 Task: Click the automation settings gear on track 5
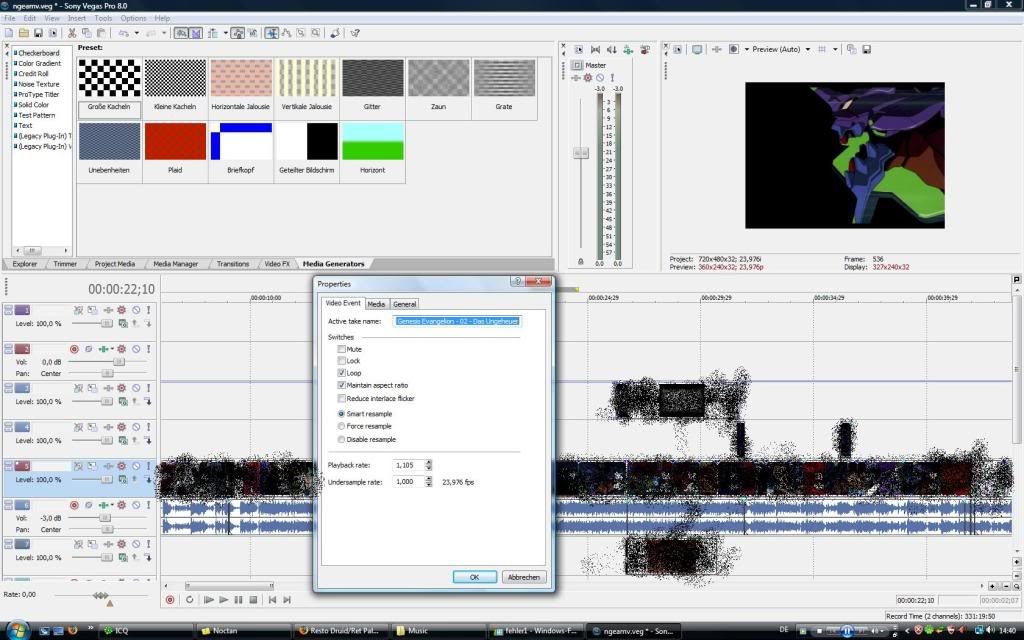click(121, 466)
